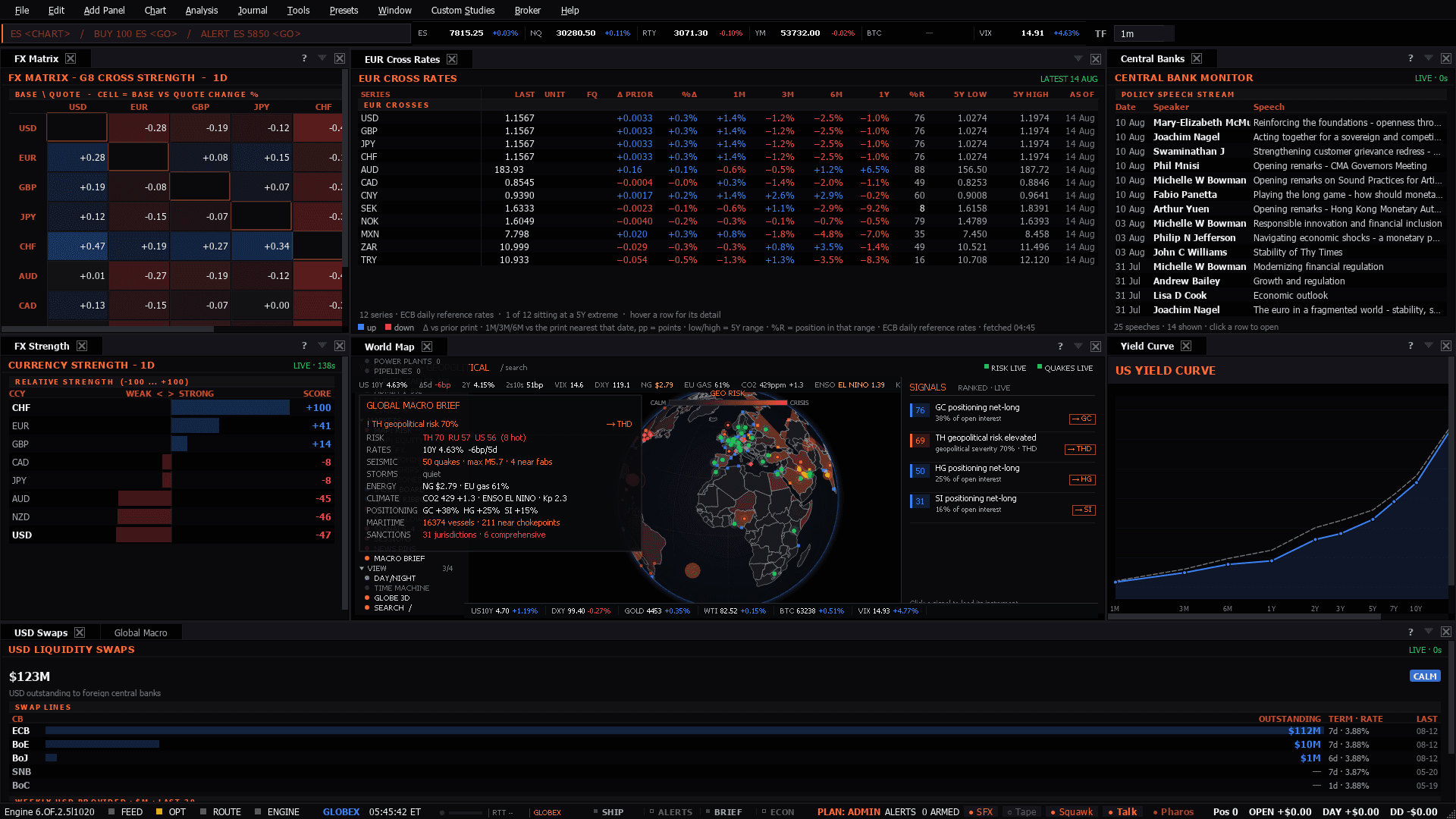The image size is (1456, 819).
Task: Toggle SFX sound in status bar
Action: tap(981, 811)
